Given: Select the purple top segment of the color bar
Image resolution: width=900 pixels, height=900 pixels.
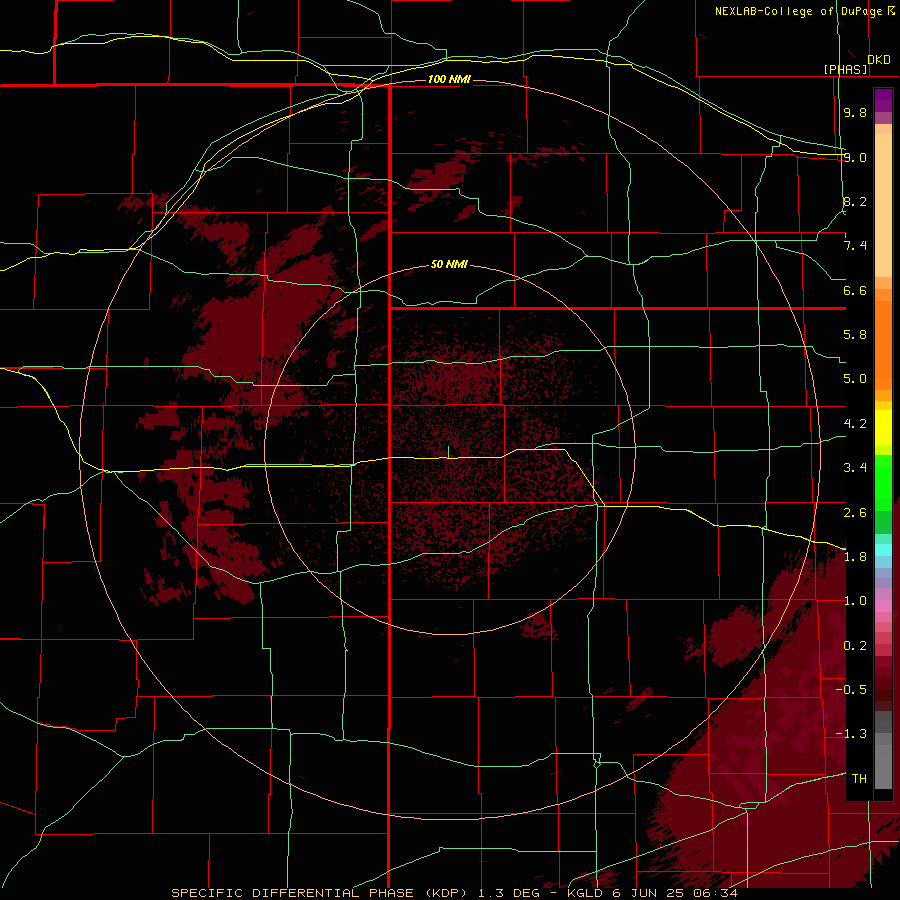Looking at the screenshot, I should (883, 100).
